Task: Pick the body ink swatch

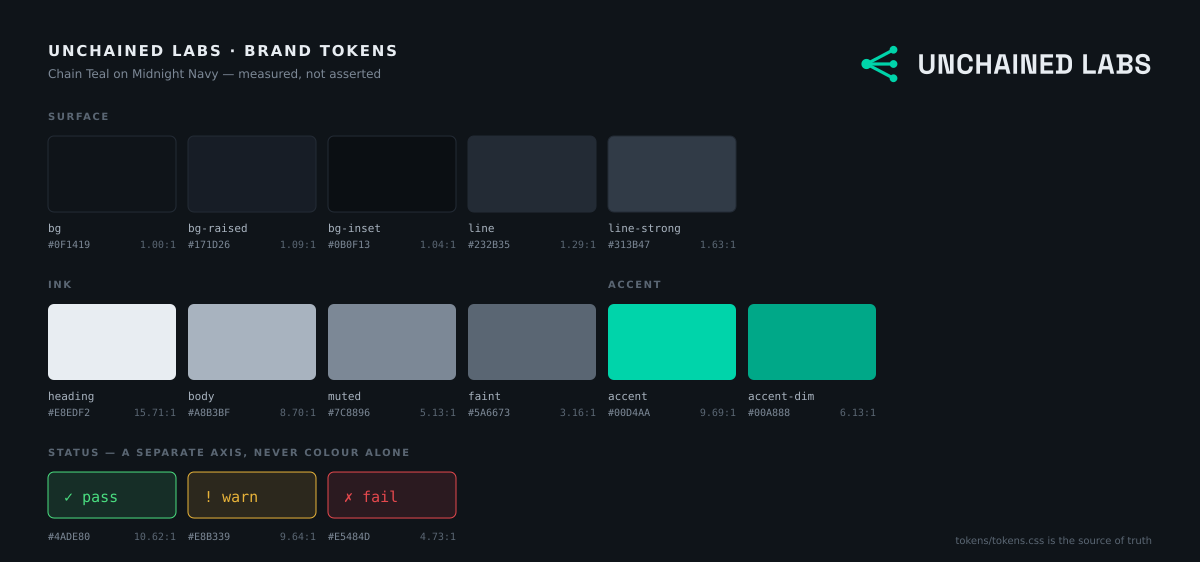Action: 252,342
